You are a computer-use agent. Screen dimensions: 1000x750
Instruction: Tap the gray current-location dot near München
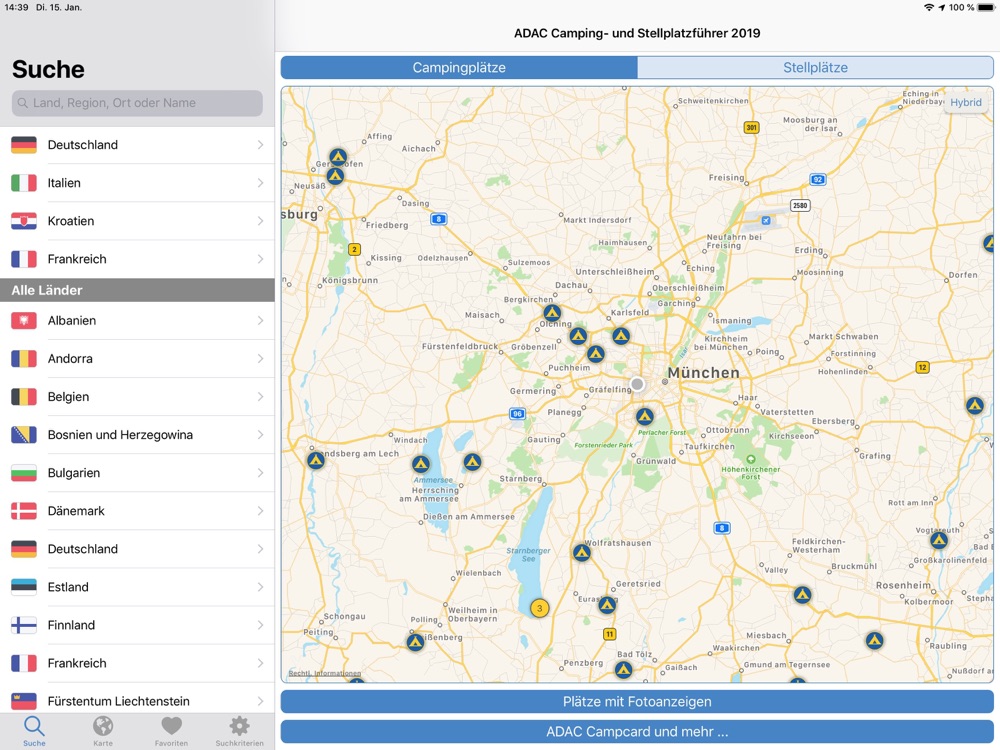(x=637, y=384)
